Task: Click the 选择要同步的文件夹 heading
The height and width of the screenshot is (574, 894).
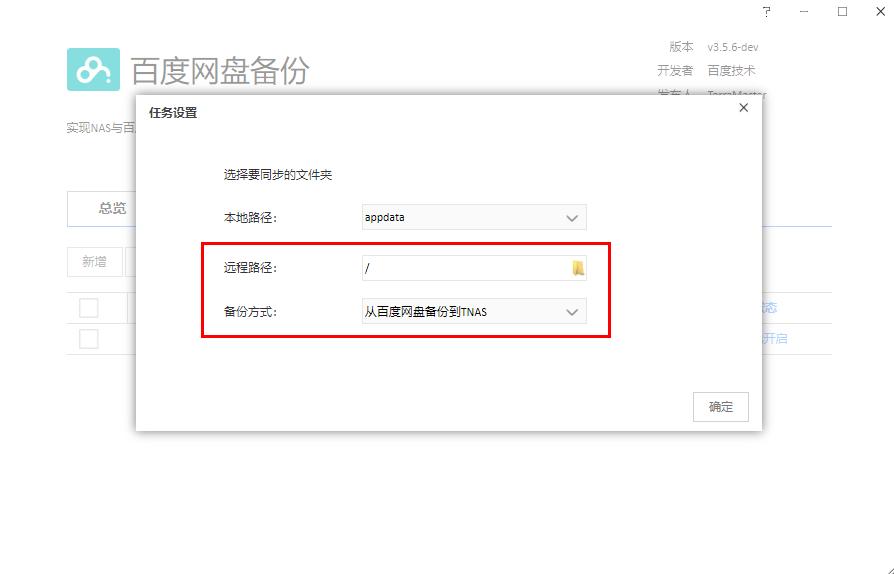Action: pos(278,175)
